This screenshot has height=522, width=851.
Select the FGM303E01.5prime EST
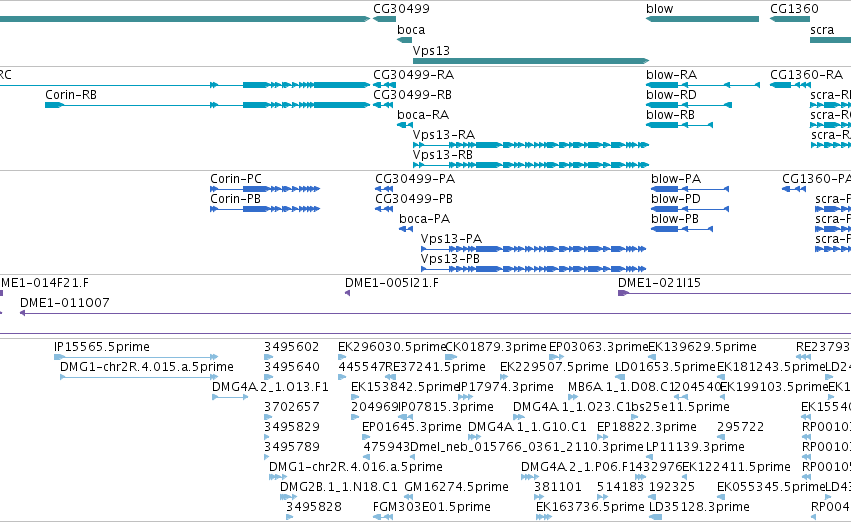[x=384, y=517]
